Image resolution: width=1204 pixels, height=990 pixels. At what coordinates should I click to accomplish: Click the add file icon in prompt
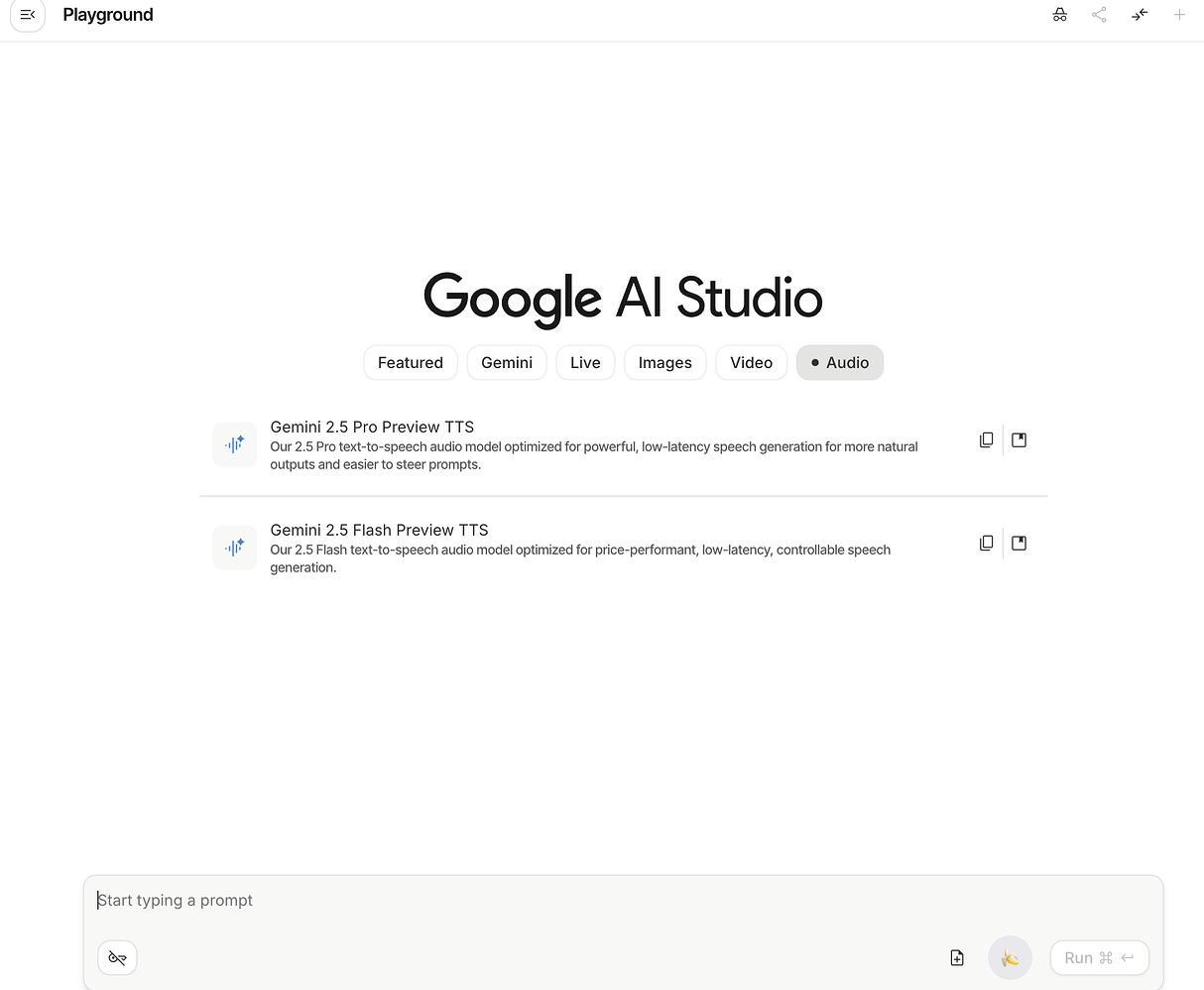coord(957,957)
